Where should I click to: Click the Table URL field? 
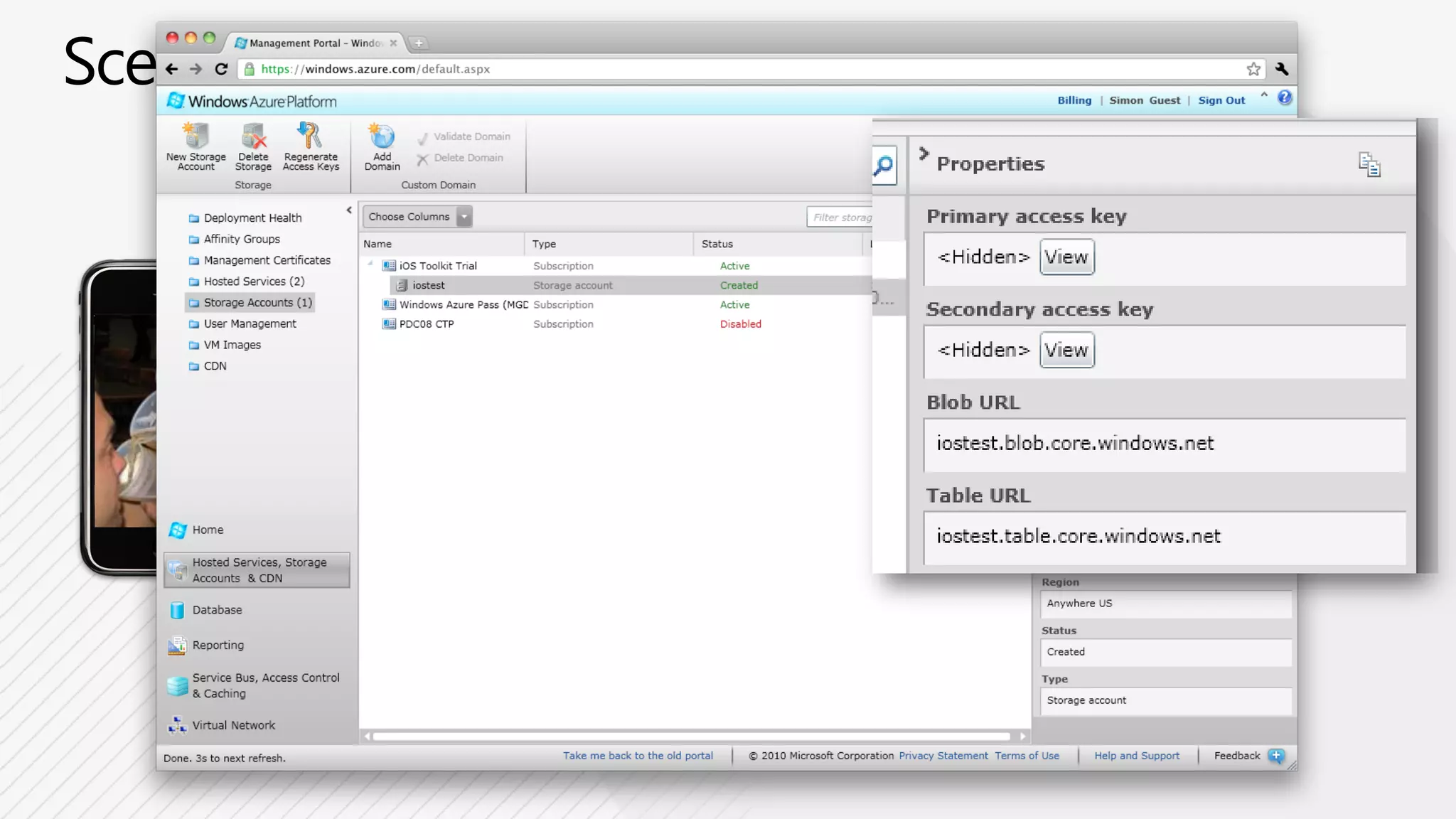tap(1165, 538)
